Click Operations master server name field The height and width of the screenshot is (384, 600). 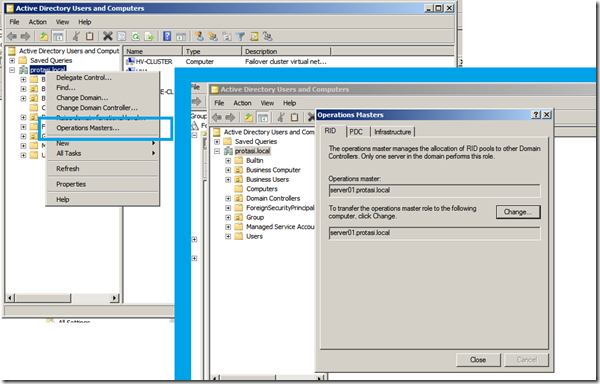pos(434,190)
